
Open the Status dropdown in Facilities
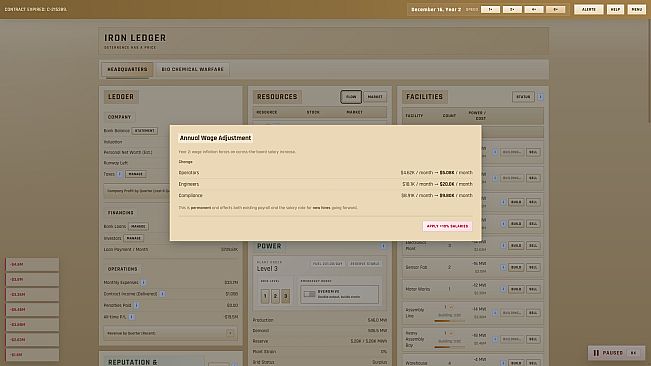(523, 97)
